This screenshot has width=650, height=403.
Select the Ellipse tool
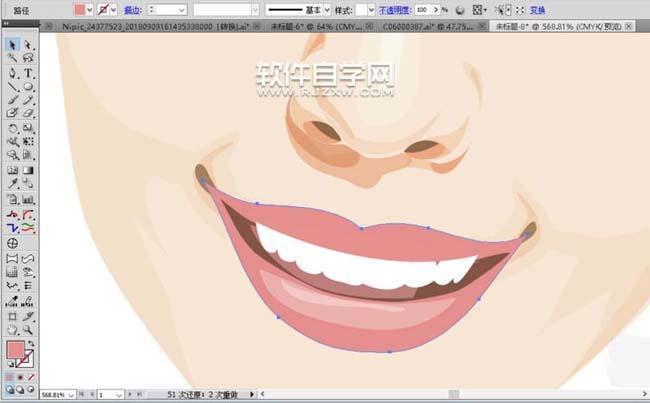[28, 87]
